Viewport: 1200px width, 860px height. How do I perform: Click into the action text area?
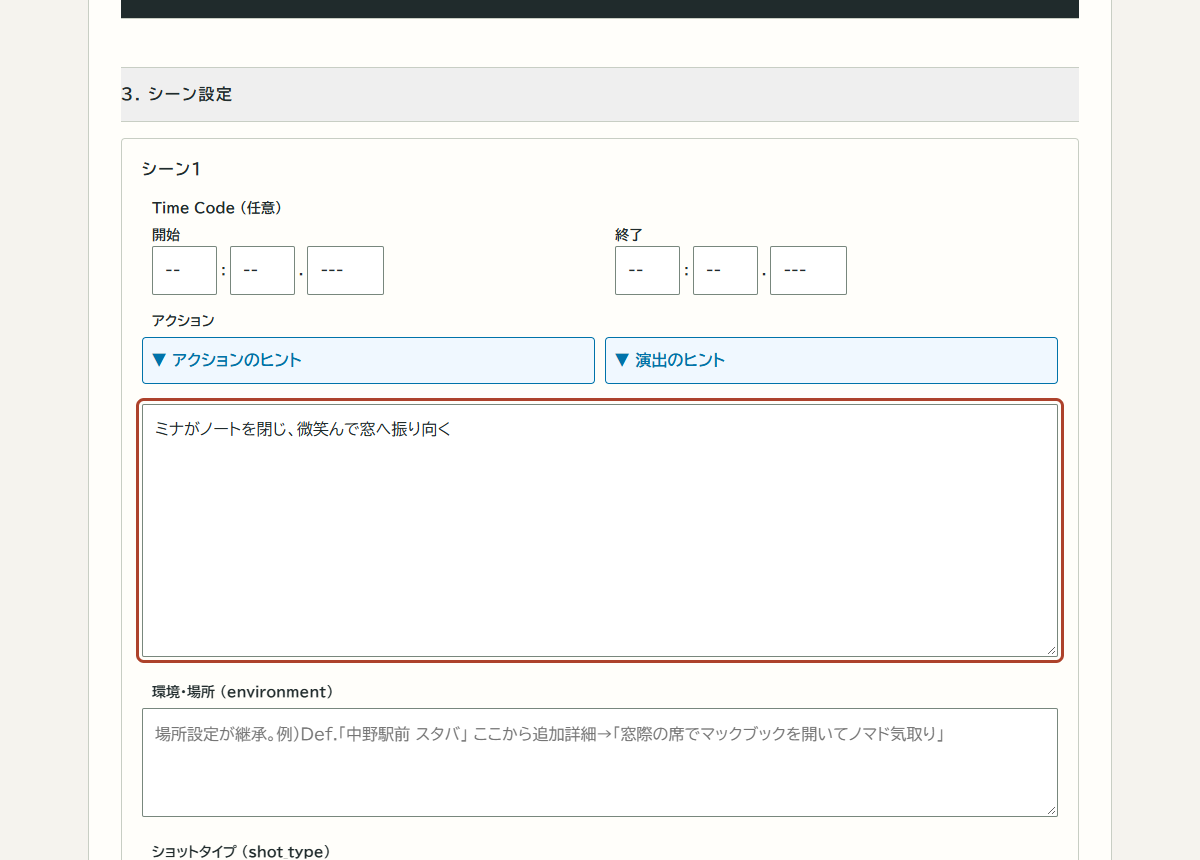(600, 530)
